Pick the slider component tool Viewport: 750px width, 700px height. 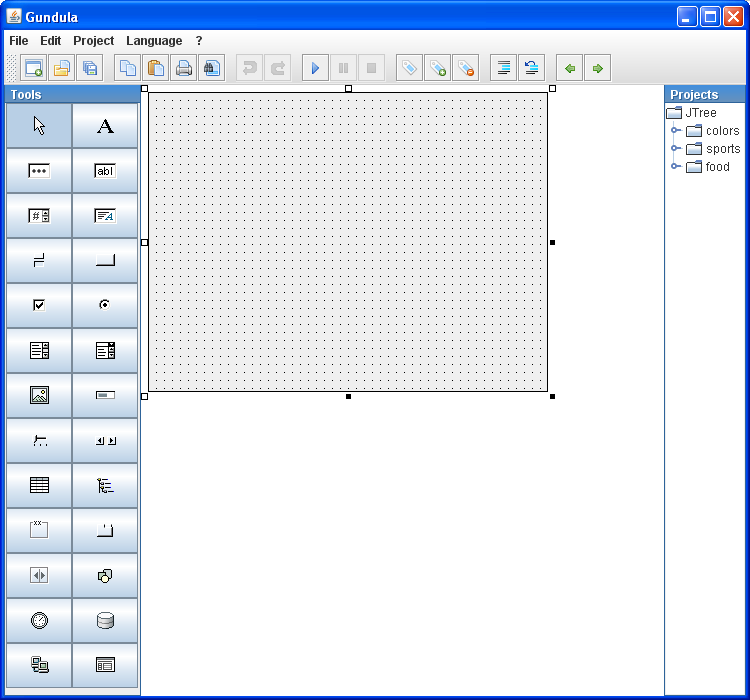(39, 440)
